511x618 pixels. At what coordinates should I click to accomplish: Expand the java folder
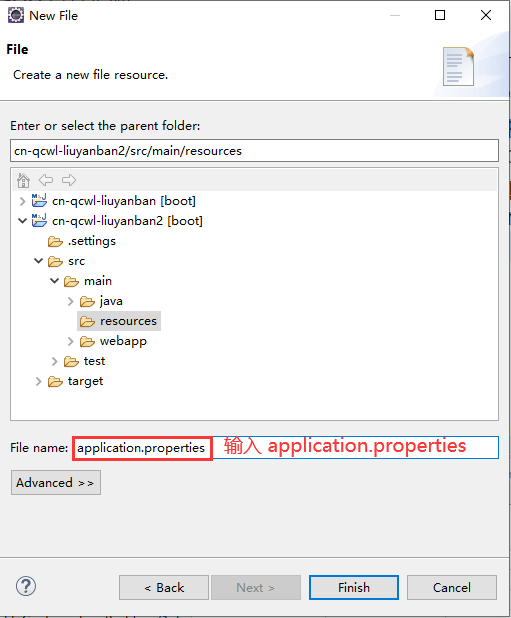pos(71,302)
